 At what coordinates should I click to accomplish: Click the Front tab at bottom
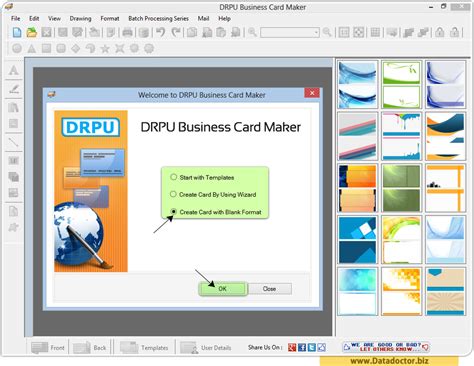(48, 348)
